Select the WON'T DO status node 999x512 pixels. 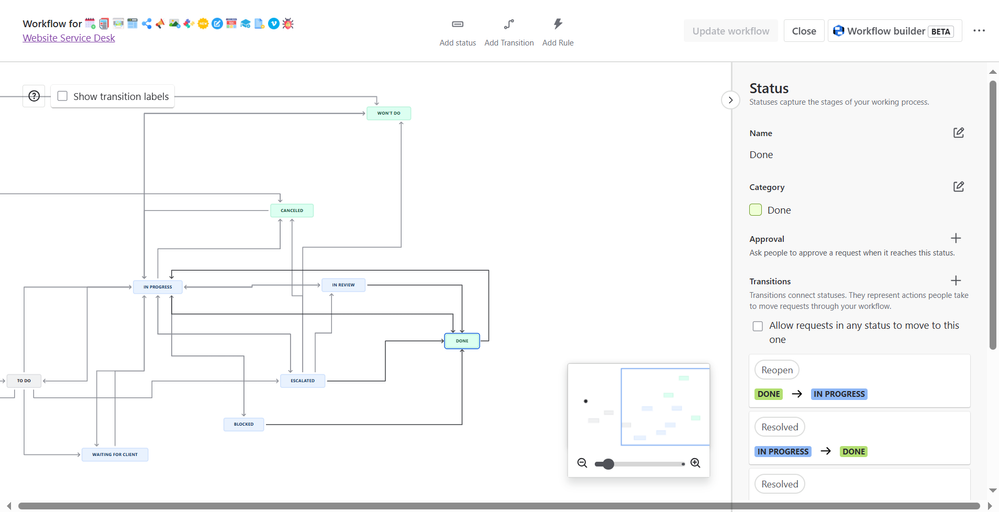click(389, 113)
